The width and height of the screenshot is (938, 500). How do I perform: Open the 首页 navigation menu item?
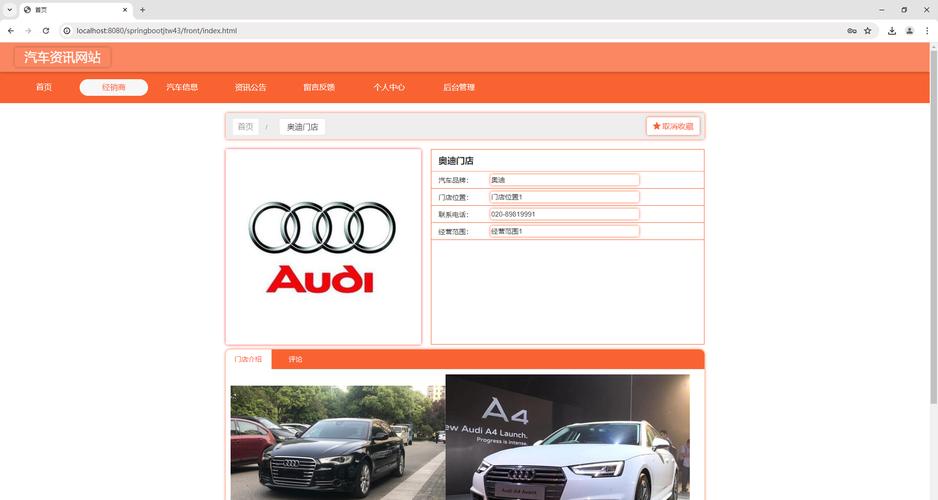[44, 87]
